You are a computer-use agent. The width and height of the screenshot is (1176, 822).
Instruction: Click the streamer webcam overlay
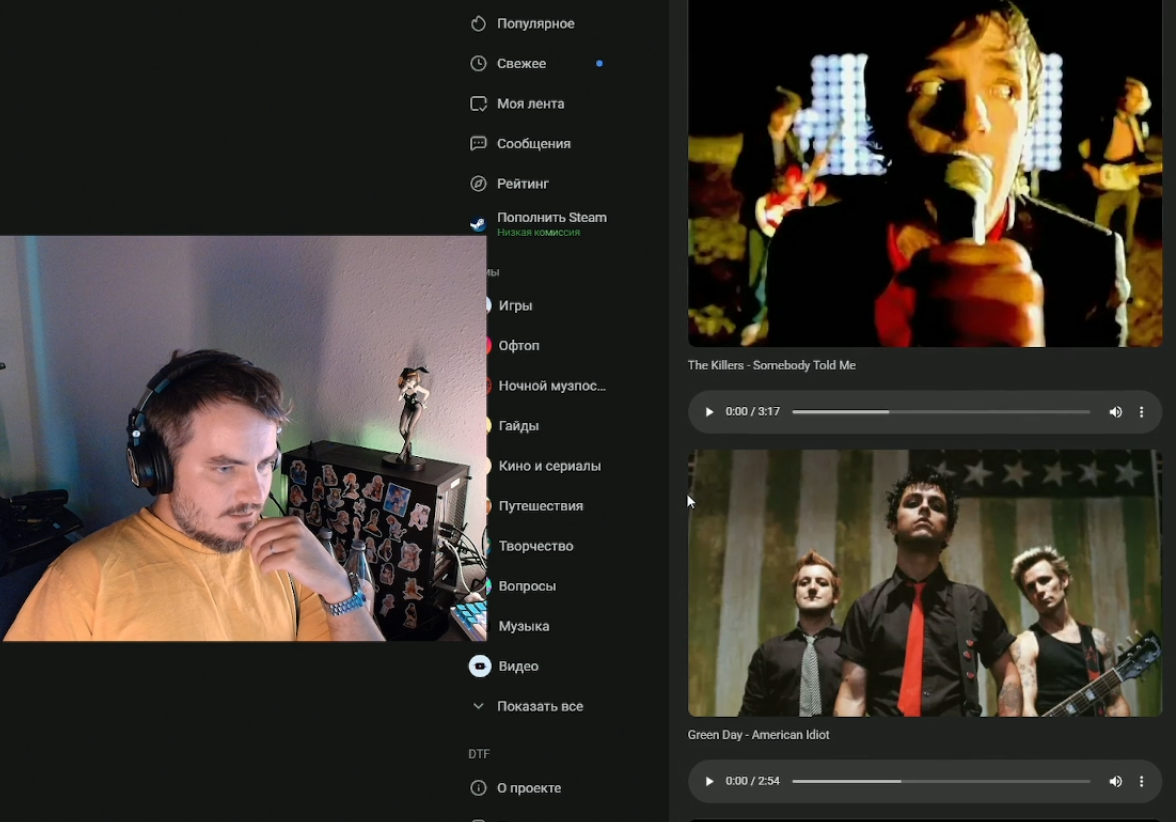[x=243, y=439]
